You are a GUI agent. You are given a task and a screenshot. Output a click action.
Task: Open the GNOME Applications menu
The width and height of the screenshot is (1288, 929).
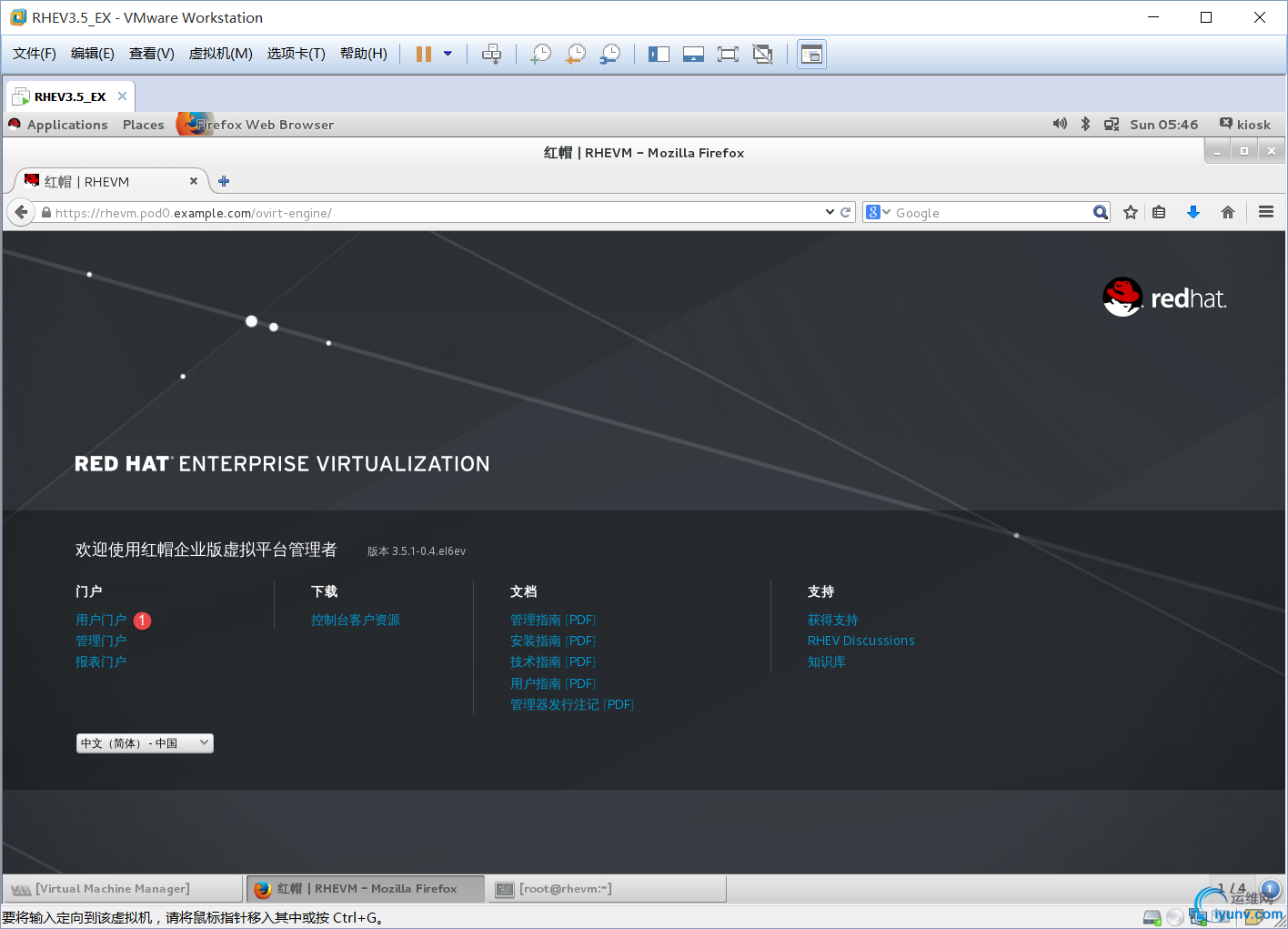67,125
